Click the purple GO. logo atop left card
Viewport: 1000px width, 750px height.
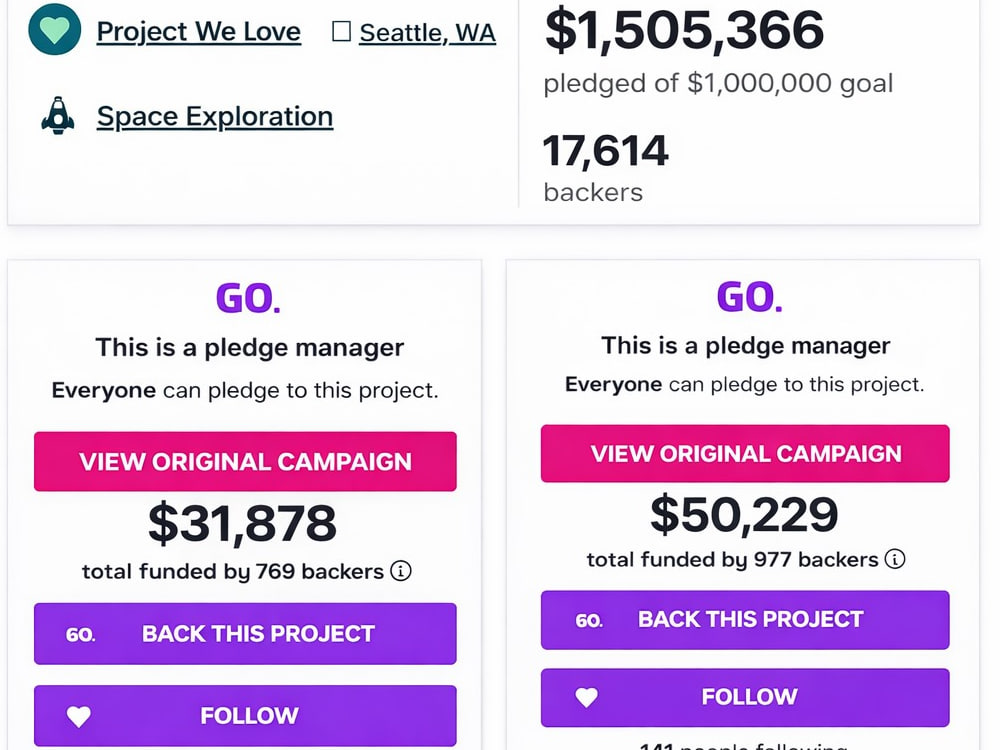click(x=248, y=298)
